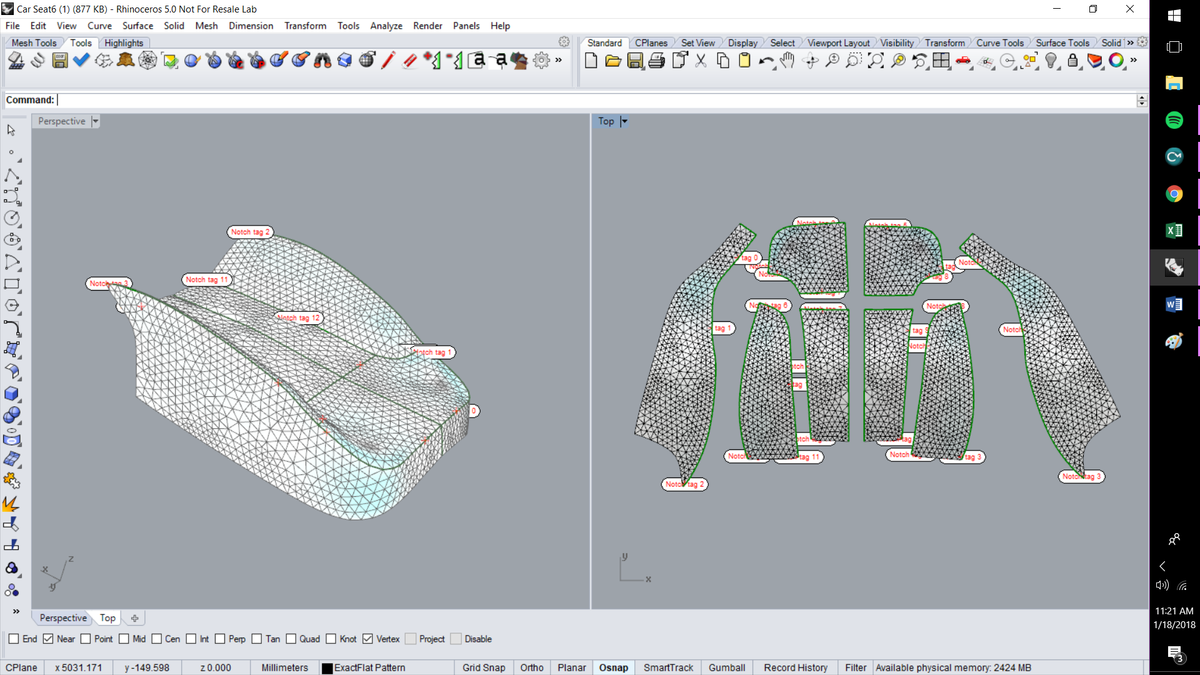Click the scissors Cut icon
Screen dimensions: 1200x675
pyautogui.click(x=700, y=61)
